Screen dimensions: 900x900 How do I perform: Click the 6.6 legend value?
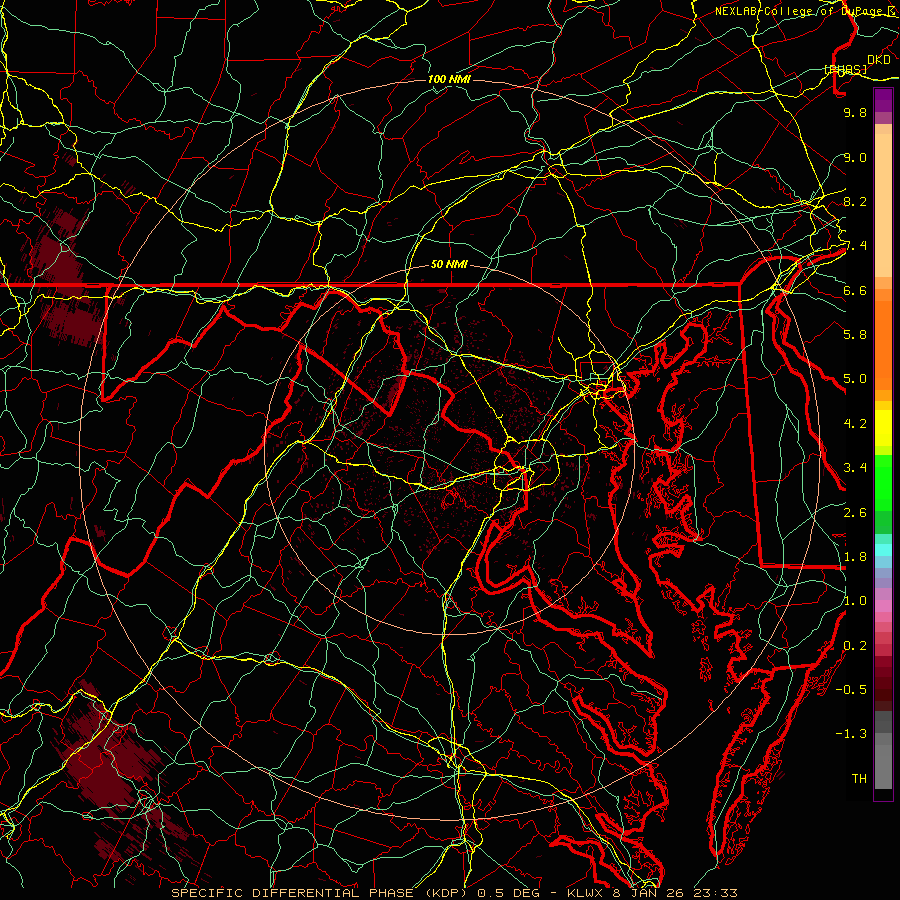pos(855,290)
